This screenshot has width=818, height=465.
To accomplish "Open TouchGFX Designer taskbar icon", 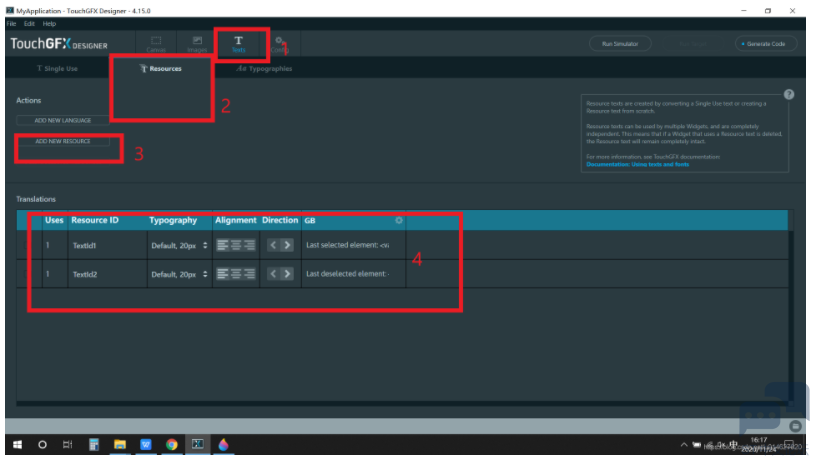I will [198, 445].
